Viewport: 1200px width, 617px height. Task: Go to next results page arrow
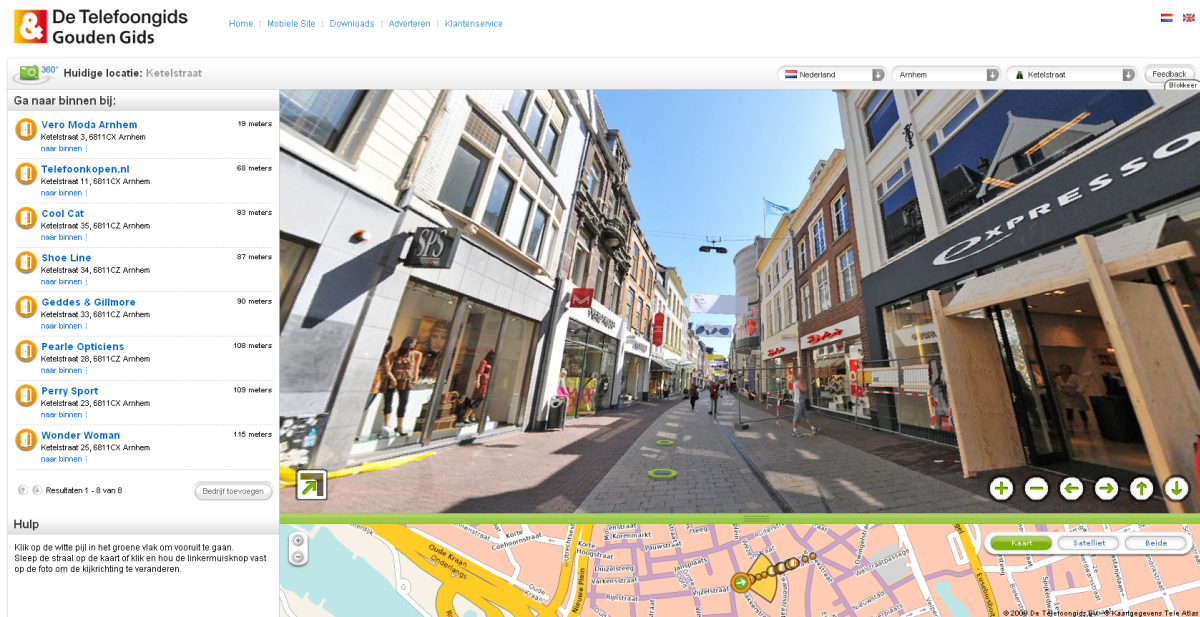(37, 490)
